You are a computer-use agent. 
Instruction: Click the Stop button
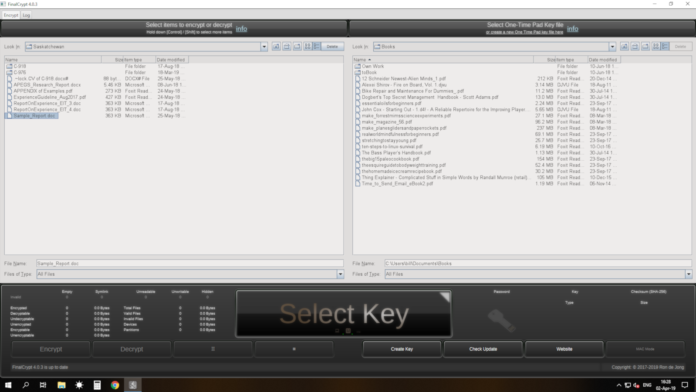pyautogui.click(x=294, y=349)
